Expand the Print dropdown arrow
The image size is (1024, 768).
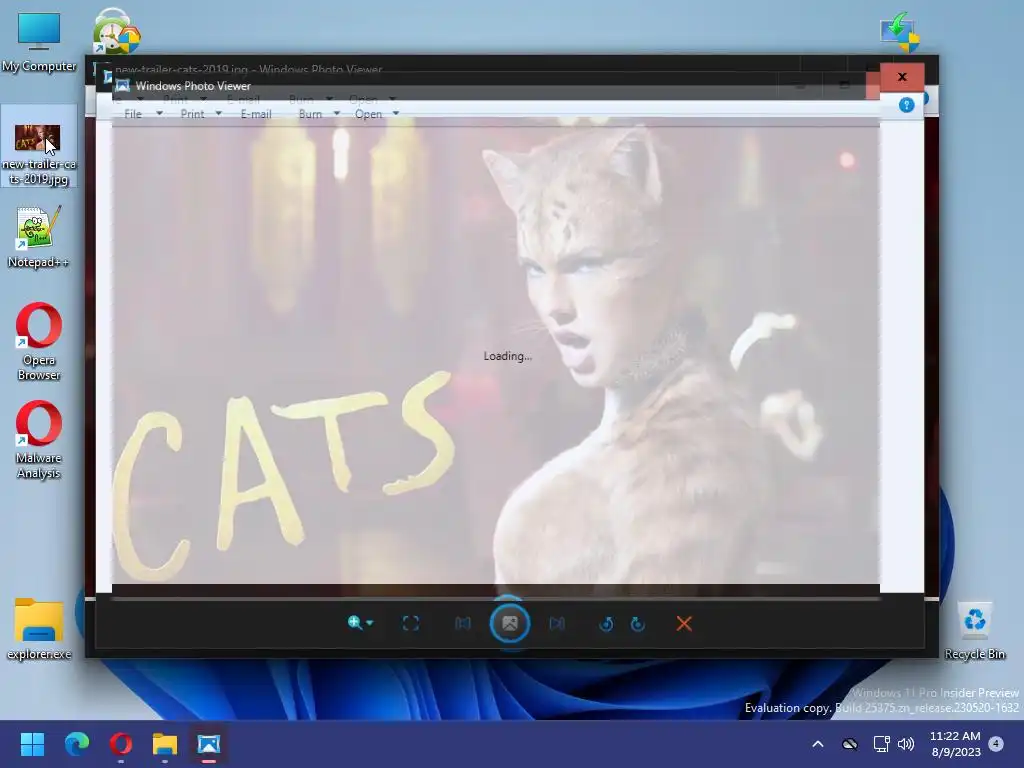[x=219, y=113]
